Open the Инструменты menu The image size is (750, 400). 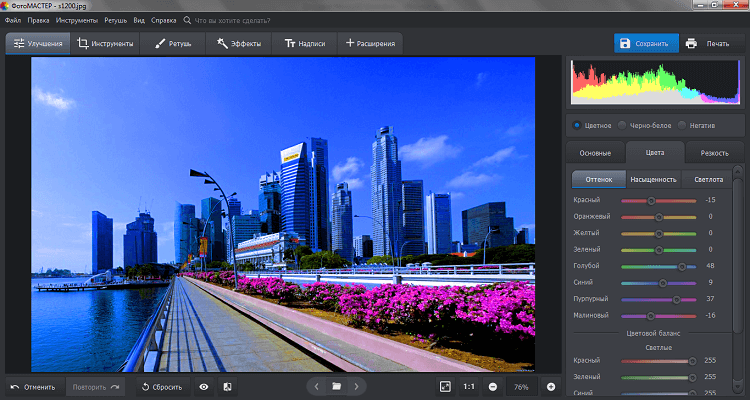(x=77, y=20)
